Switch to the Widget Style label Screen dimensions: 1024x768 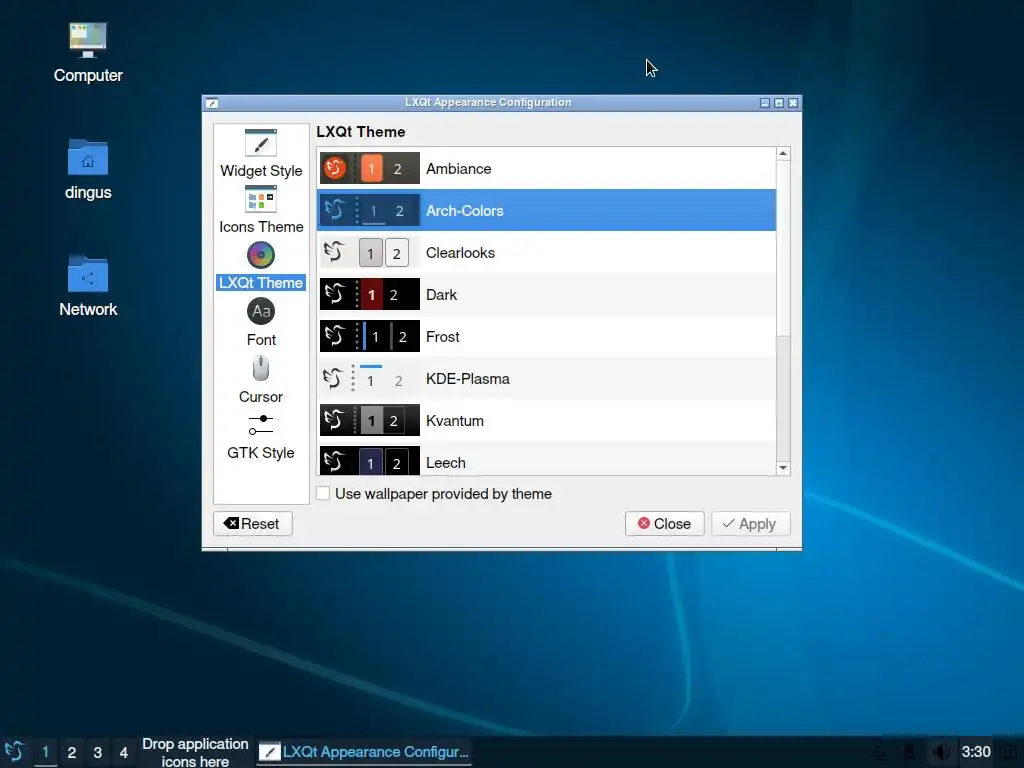261,170
